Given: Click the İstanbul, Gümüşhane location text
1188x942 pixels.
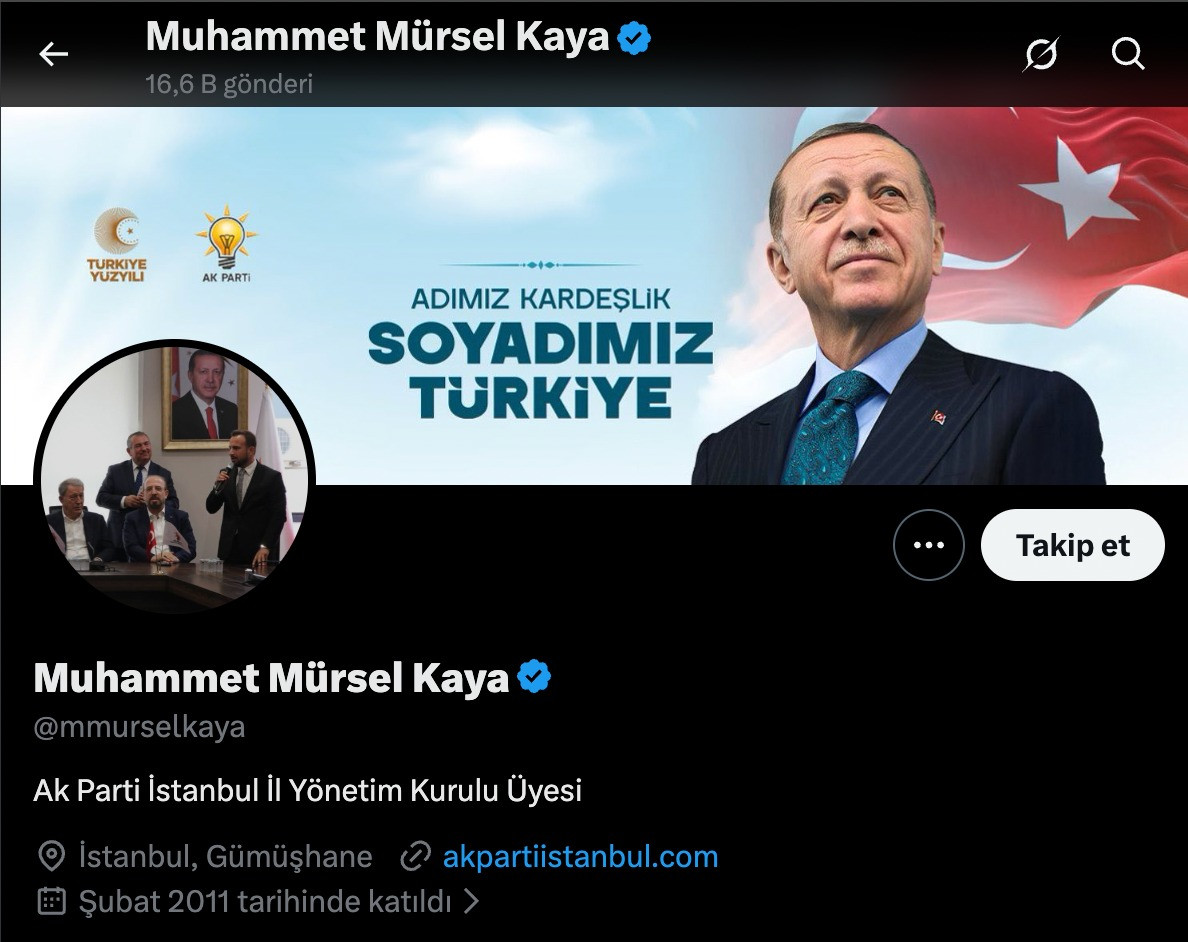Looking at the screenshot, I should coord(226,856).
